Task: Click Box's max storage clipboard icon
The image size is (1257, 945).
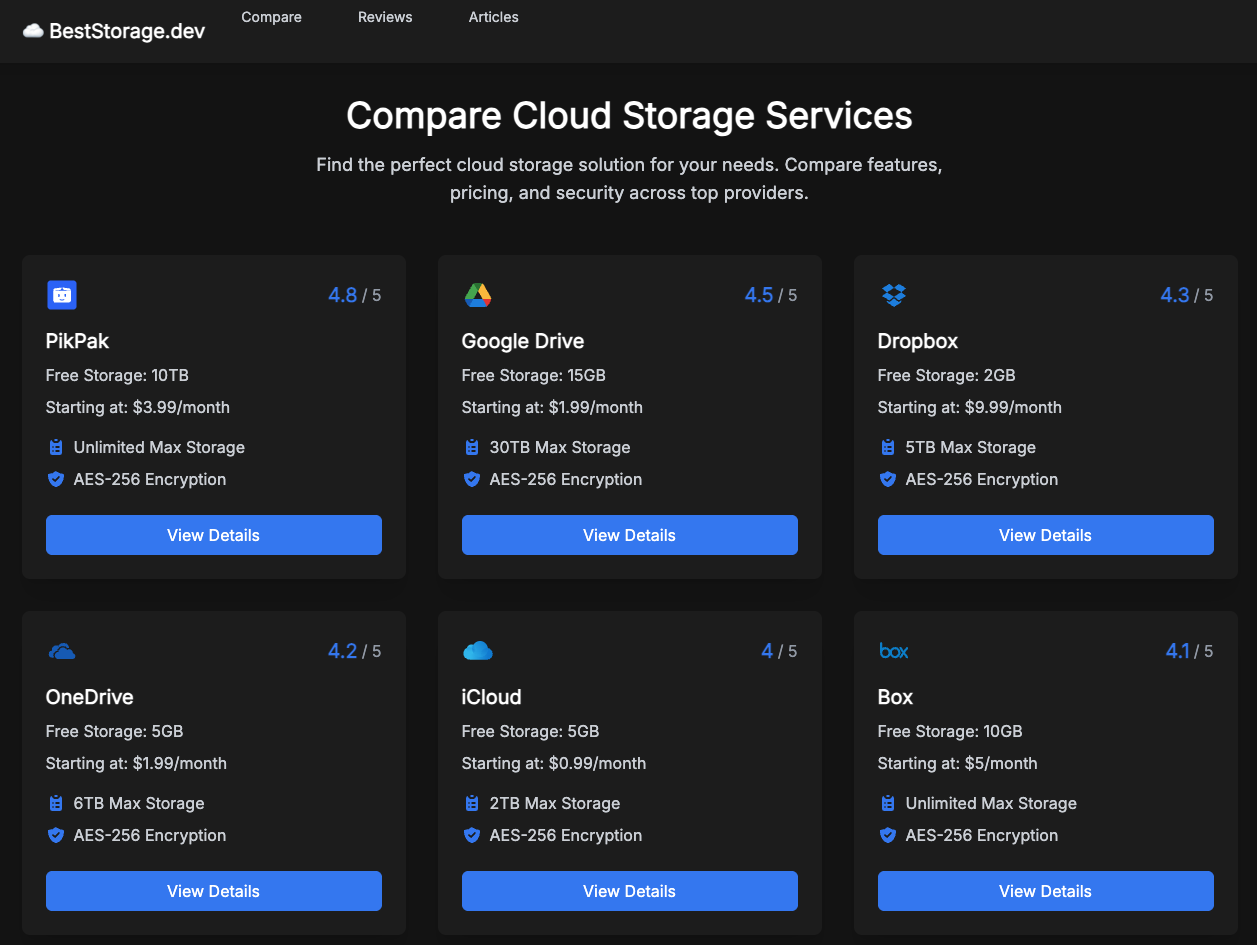Action: coord(888,803)
